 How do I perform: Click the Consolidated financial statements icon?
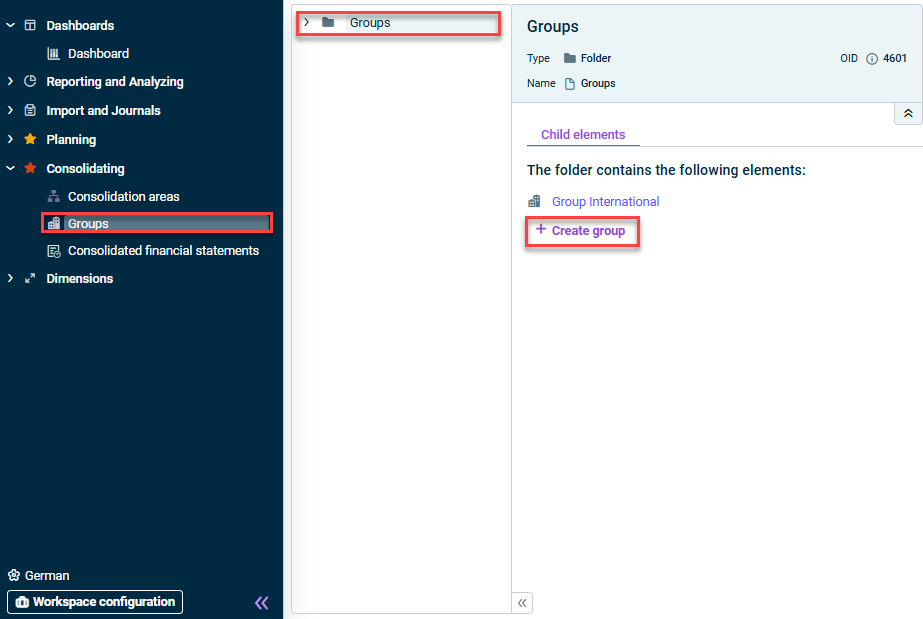54,251
